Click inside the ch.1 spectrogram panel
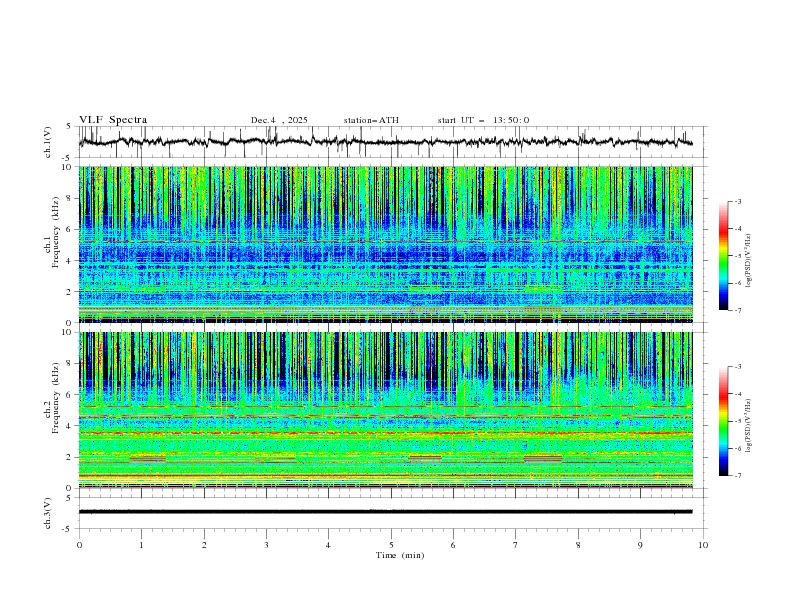The image size is (792, 612). tap(385, 244)
